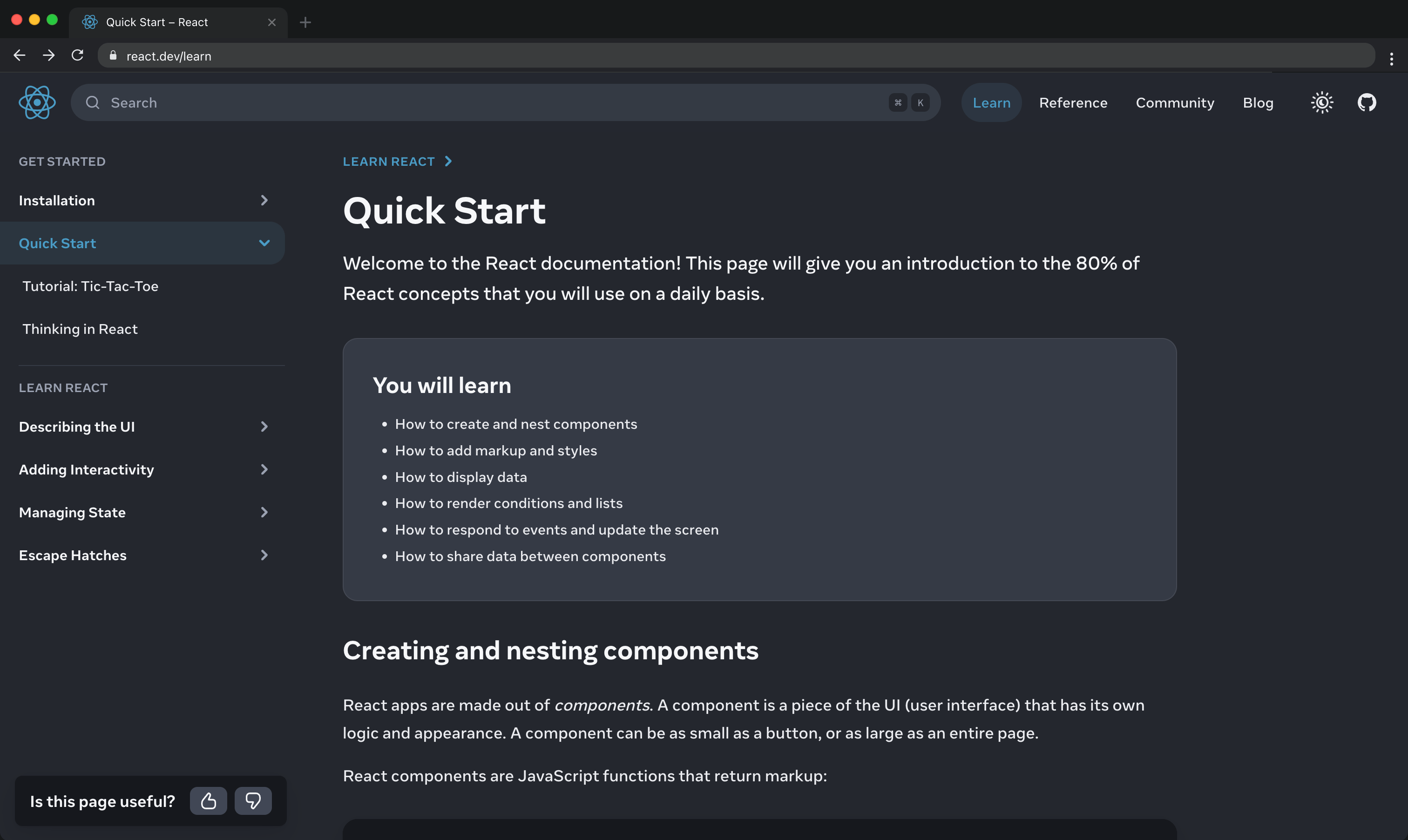This screenshot has width=1408, height=840.
Task: Expand the Installation section chevron
Action: 264,200
